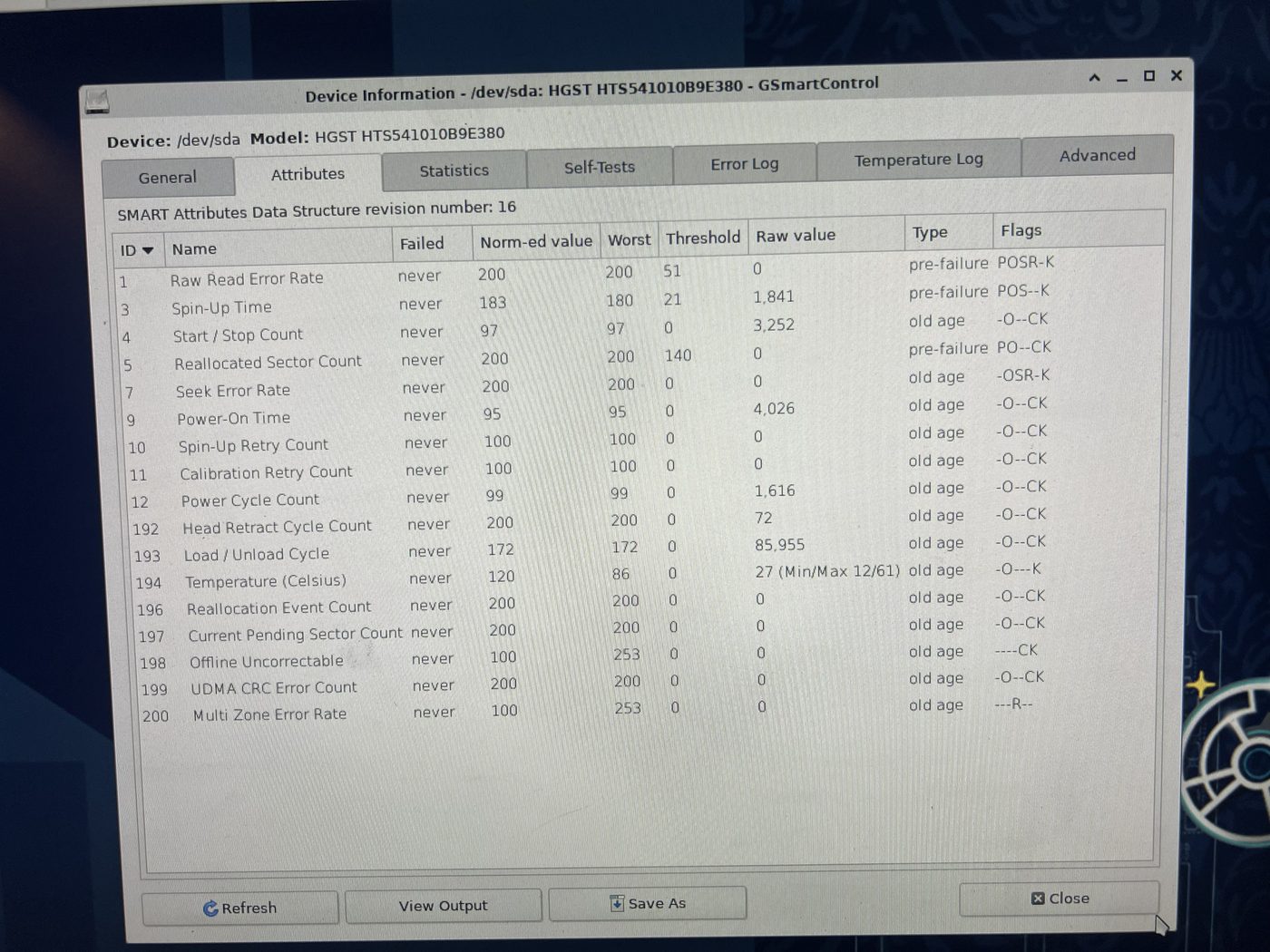The image size is (1270, 952).
Task: Click the drive icon in title bar
Action: [97, 102]
